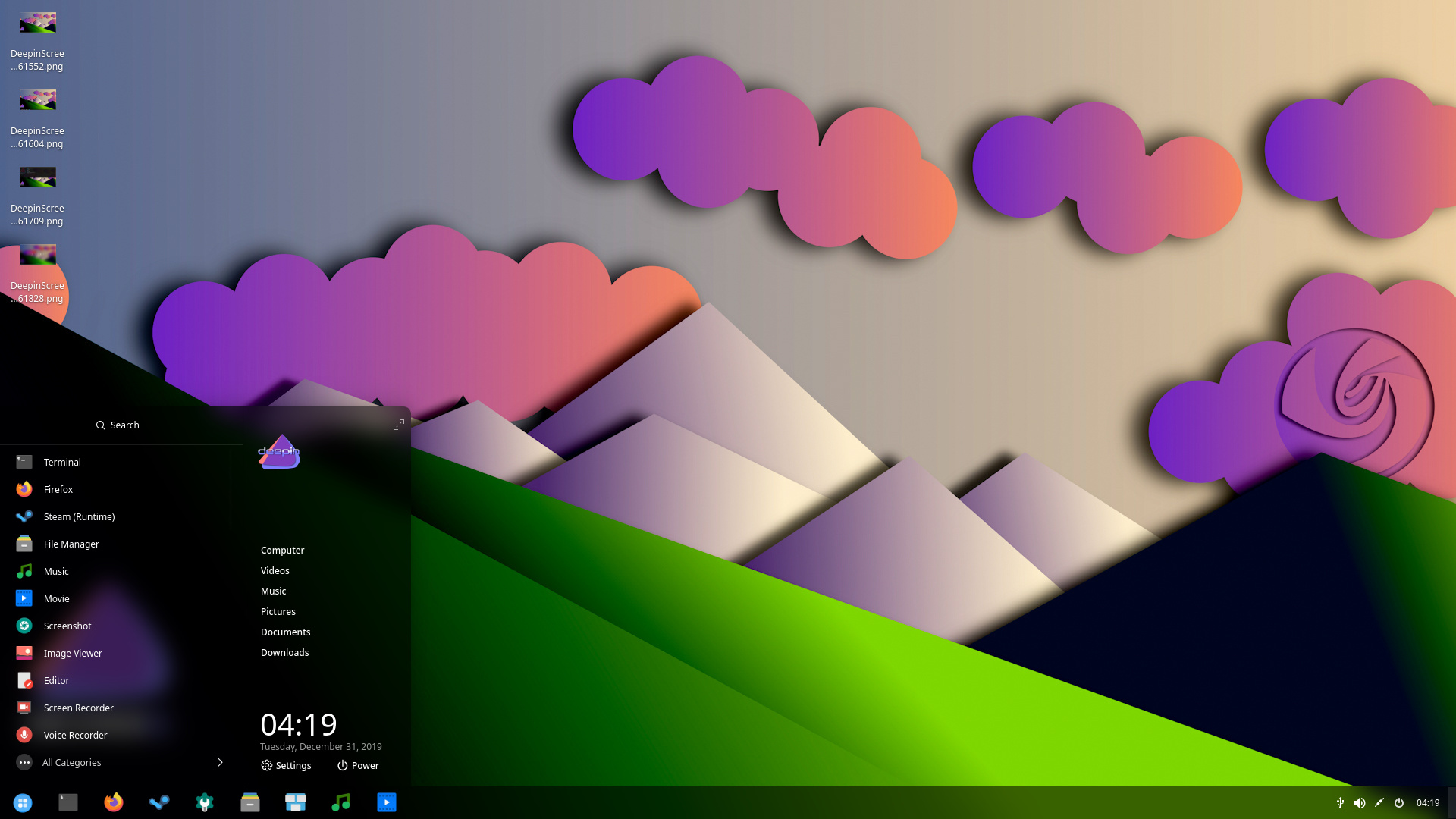Viewport: 1456px width, 819px height.
Task: Launch Music player from the taskbar
Action: tap(341, 802)
